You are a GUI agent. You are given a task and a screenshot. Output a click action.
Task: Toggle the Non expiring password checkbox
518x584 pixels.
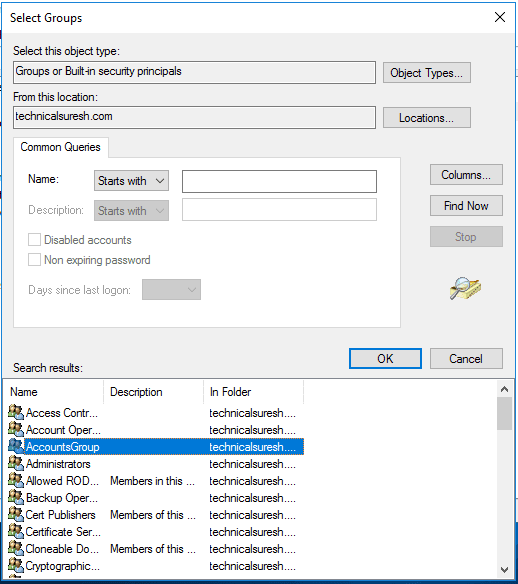tap(34, 260)
